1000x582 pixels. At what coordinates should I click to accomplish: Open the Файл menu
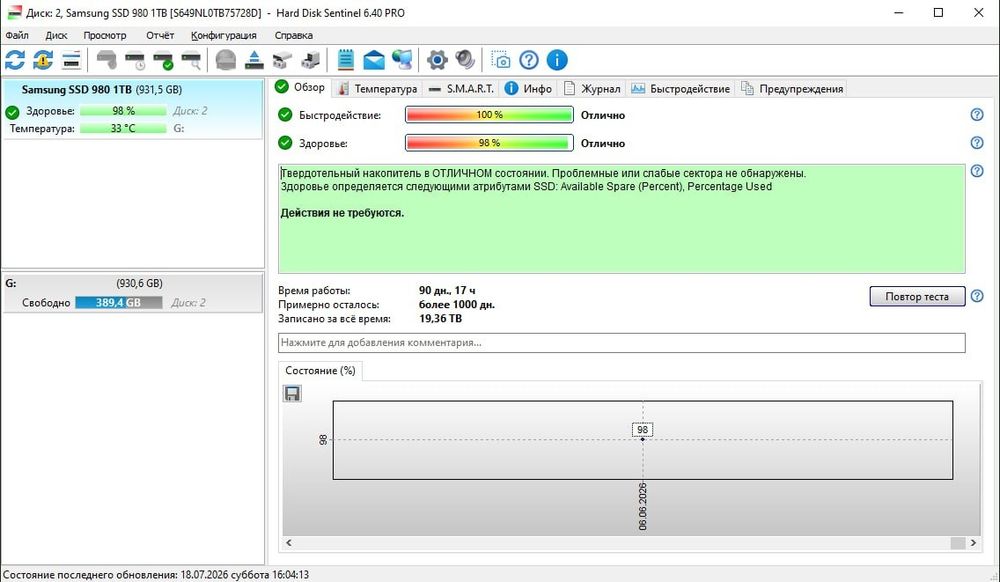17,35
